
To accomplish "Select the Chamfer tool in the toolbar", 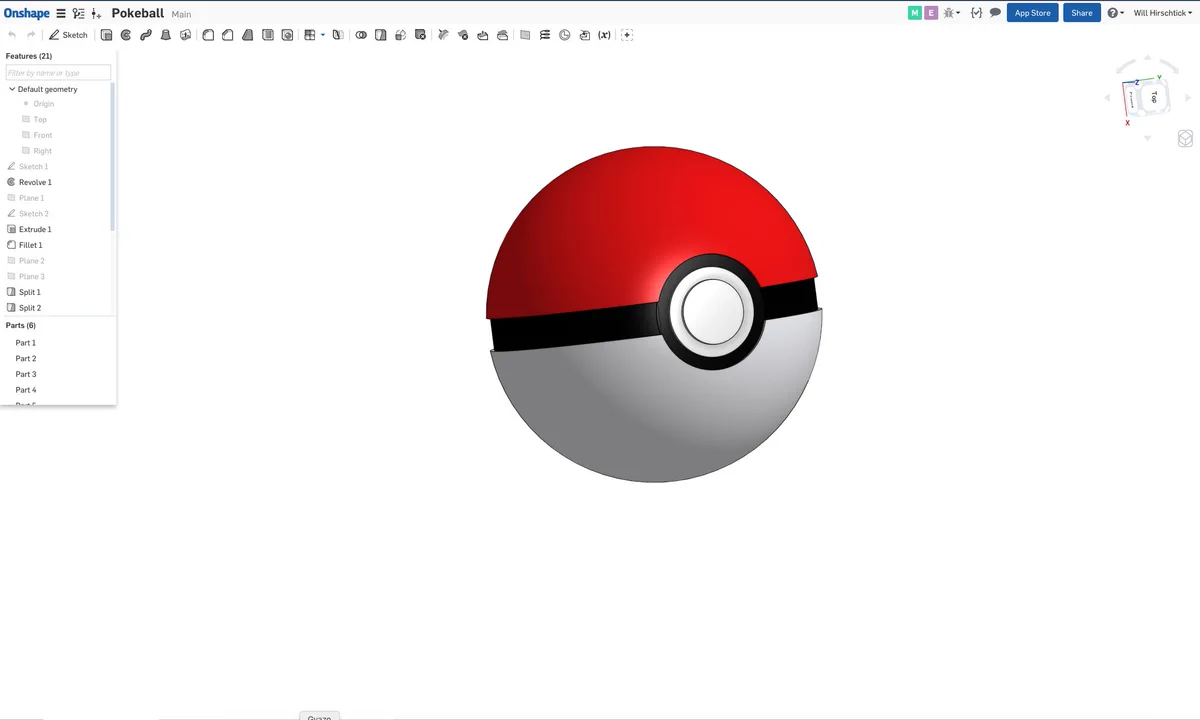I will [228, 35].
